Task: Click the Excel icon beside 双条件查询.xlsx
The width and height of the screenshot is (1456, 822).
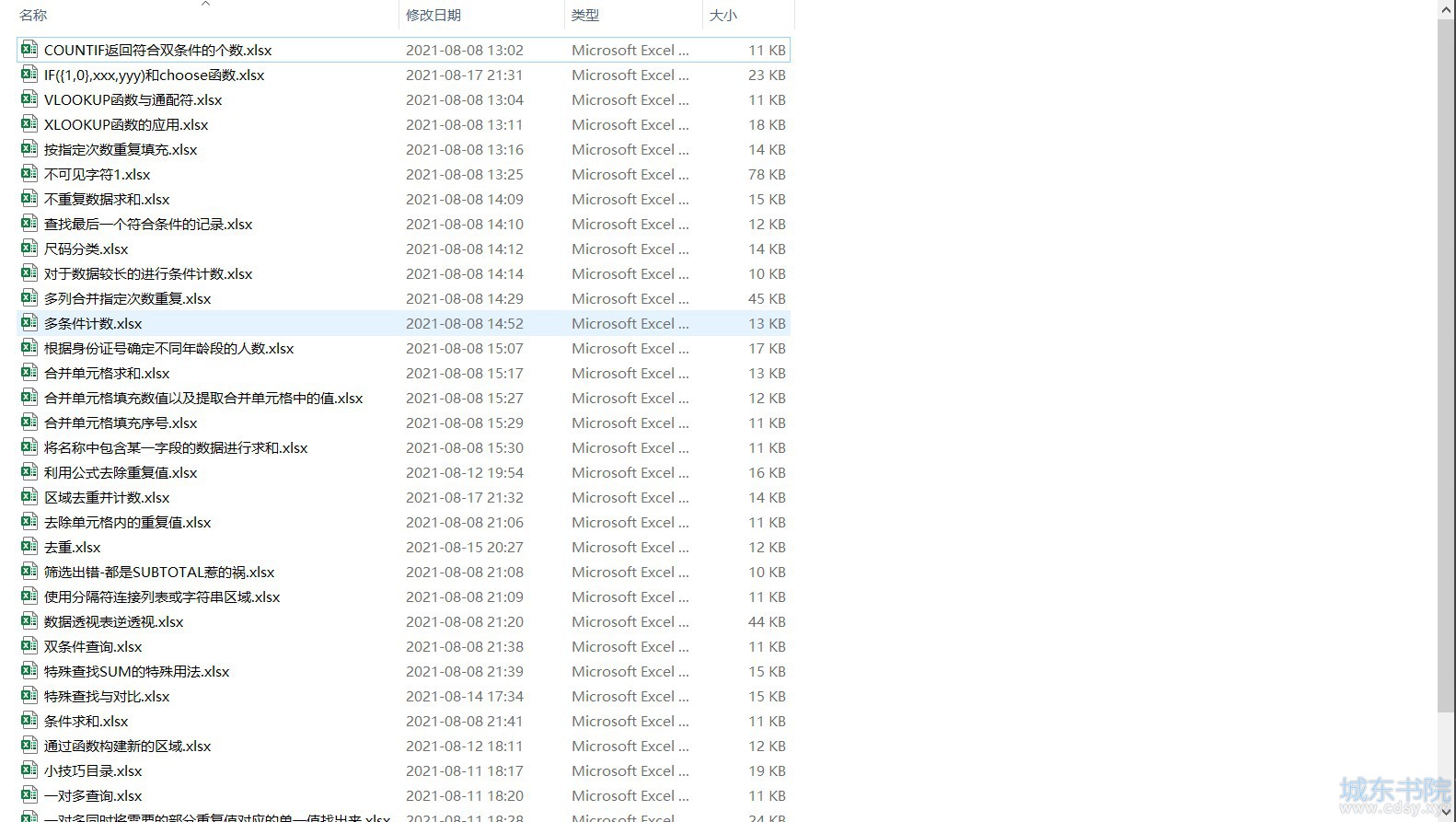Action: [29, 646]
